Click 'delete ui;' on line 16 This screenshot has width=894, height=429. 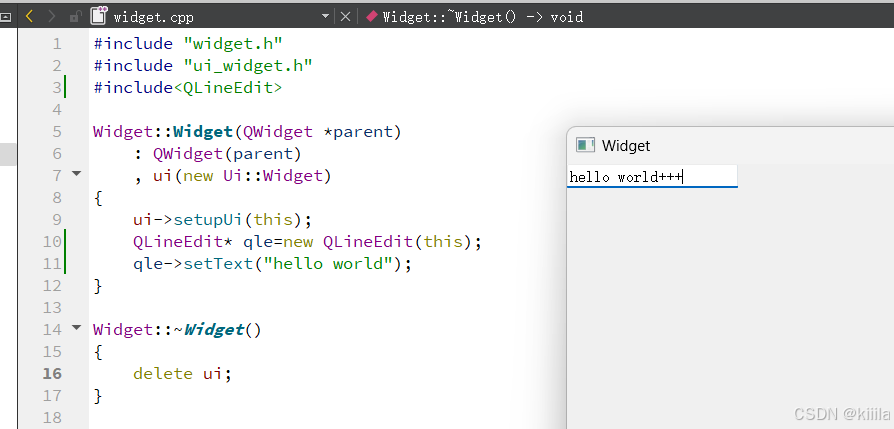click(182, 374)
